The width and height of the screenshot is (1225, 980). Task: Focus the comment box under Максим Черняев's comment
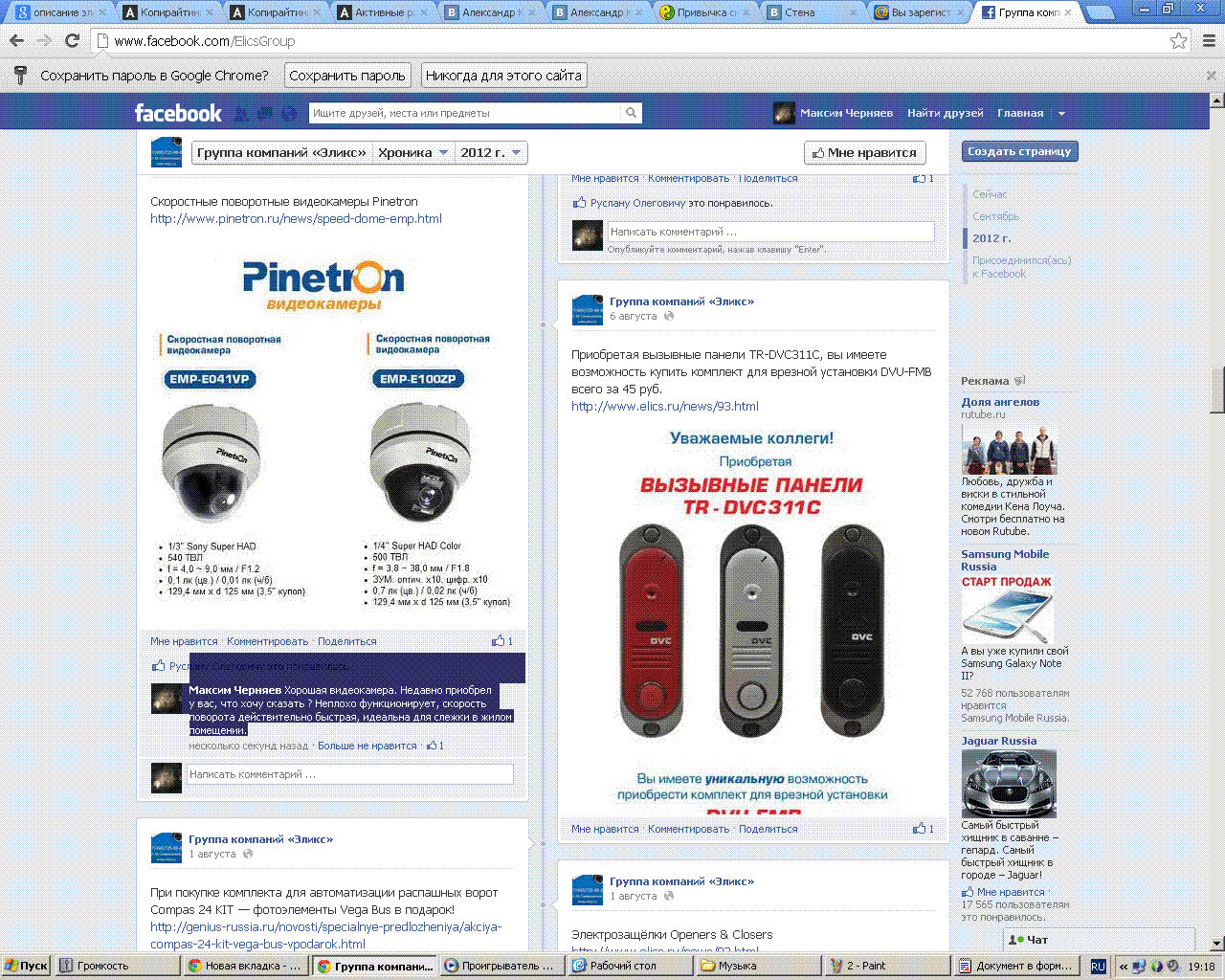[x=351, y=774]
